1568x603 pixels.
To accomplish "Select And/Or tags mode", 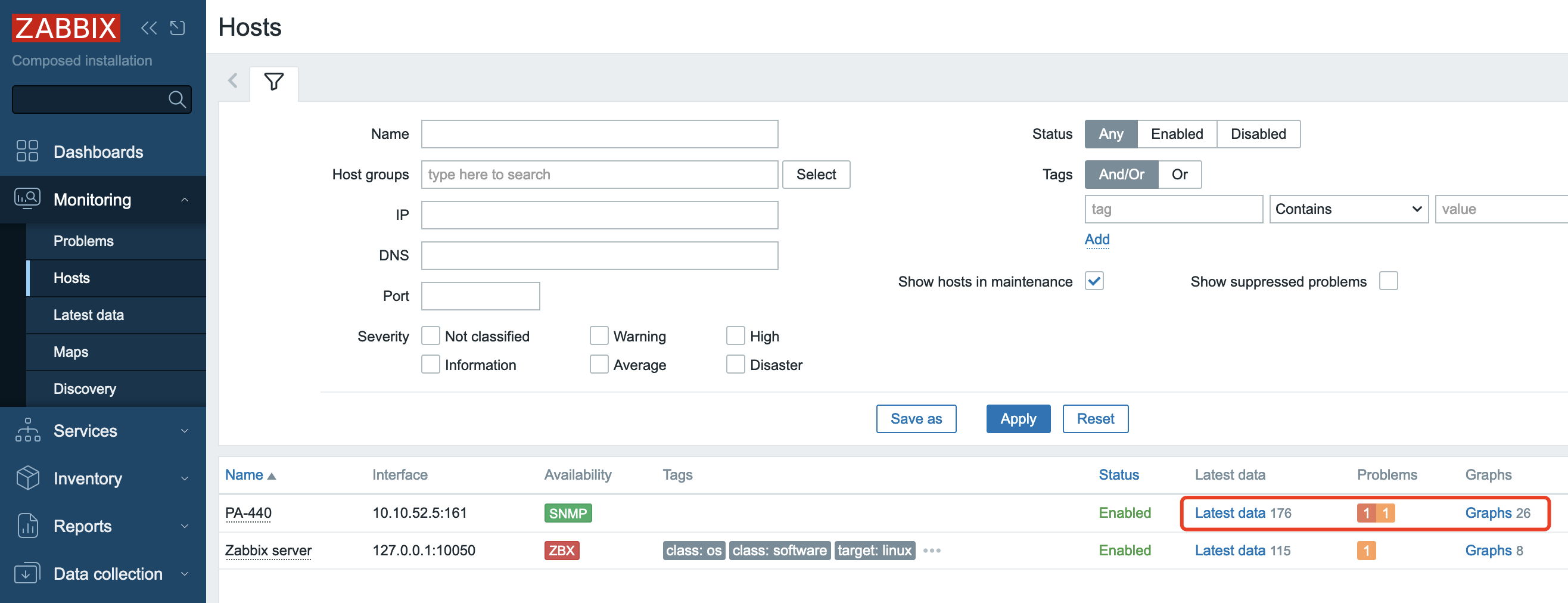I will click(1121, 175).
